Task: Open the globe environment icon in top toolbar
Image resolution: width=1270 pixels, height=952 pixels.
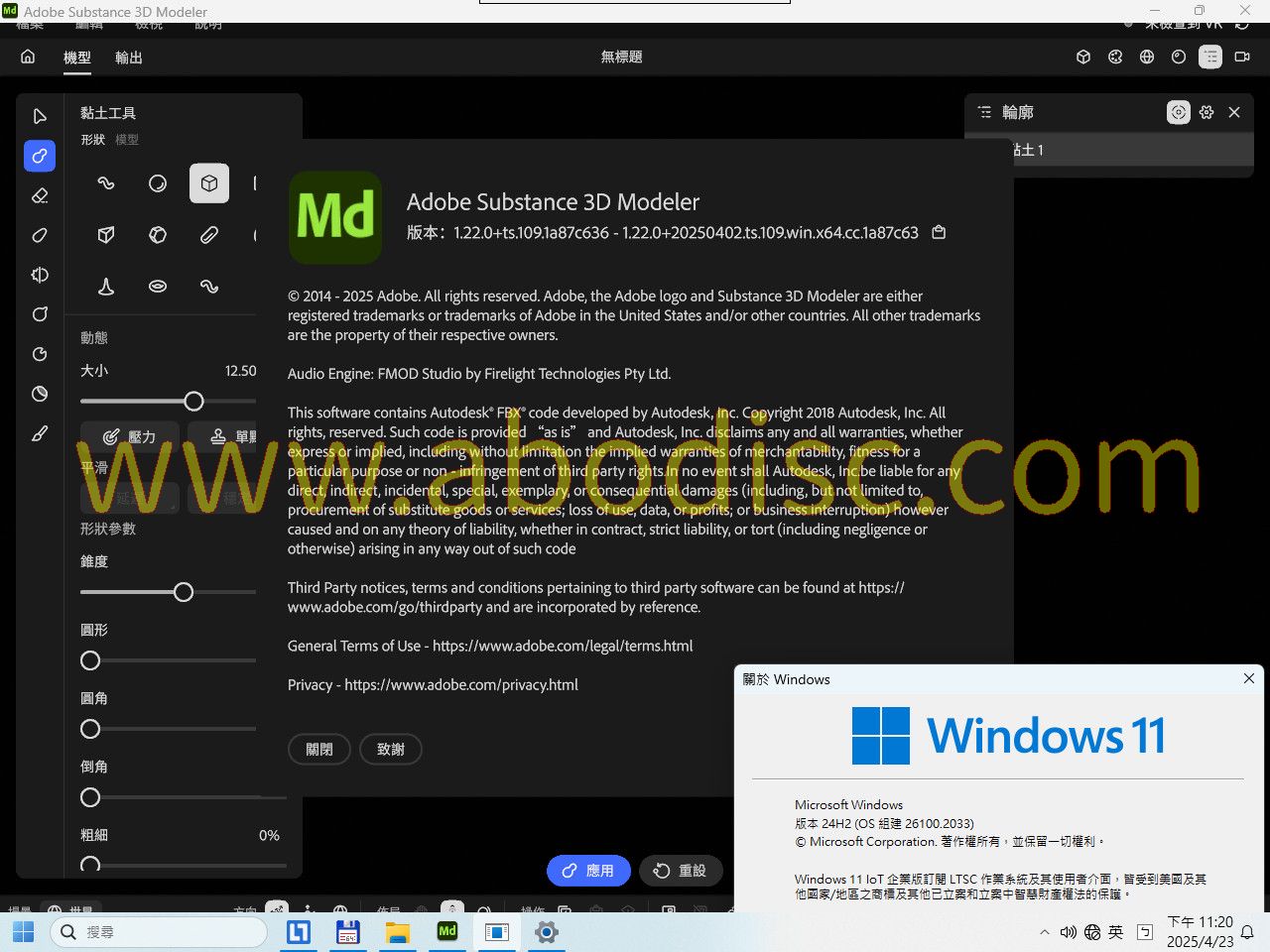Action: tap(1147, 57)
